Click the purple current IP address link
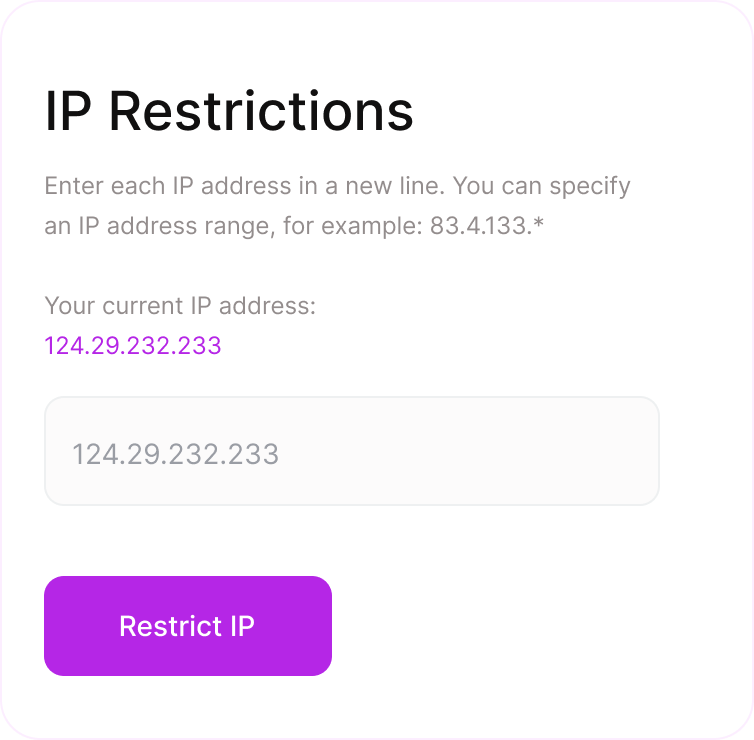754x740 pixels. 133,346
